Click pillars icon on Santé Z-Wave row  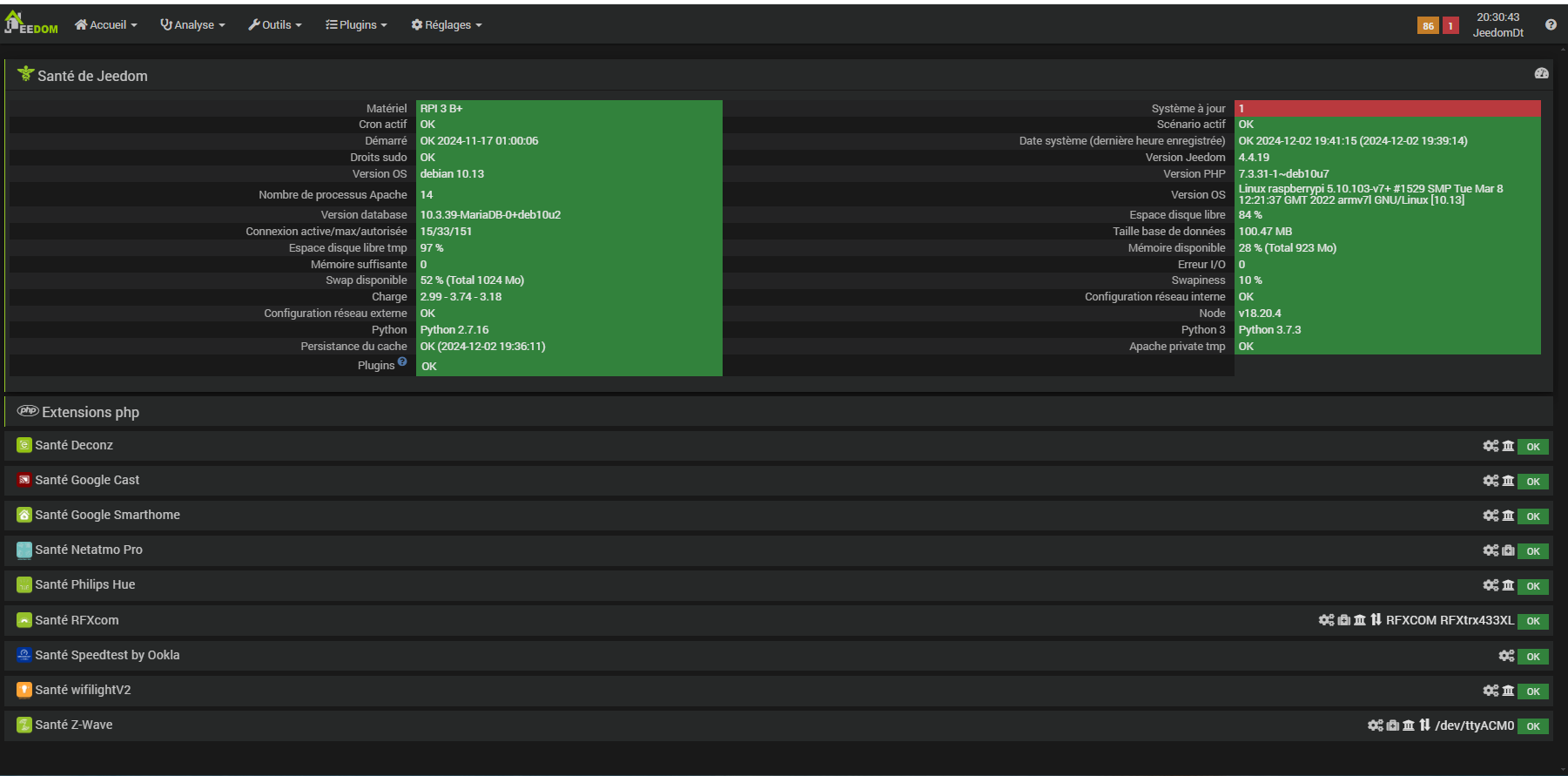(x=1409, y=725)
